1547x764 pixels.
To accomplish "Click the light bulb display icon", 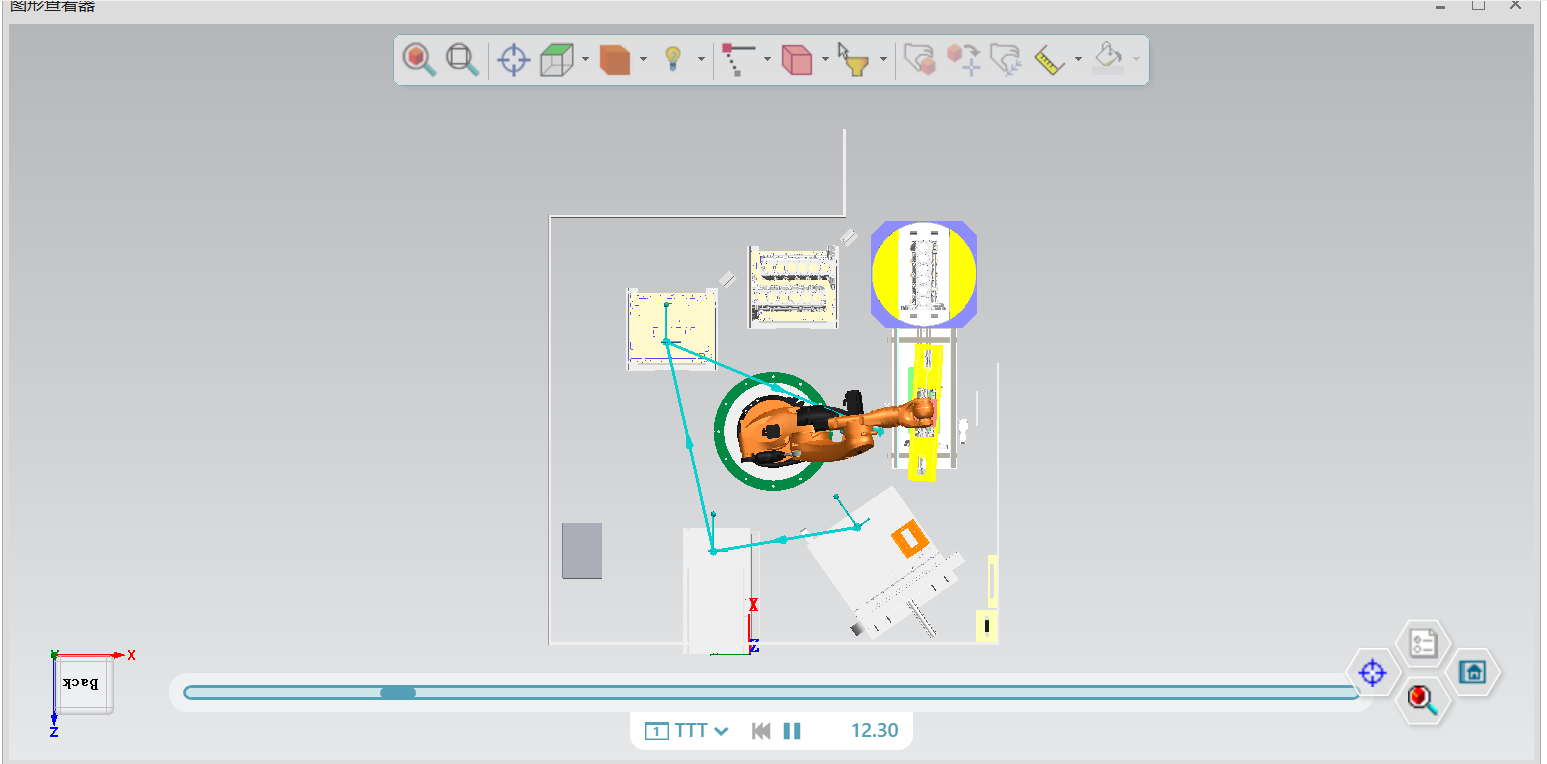I will tap(674, 60).
